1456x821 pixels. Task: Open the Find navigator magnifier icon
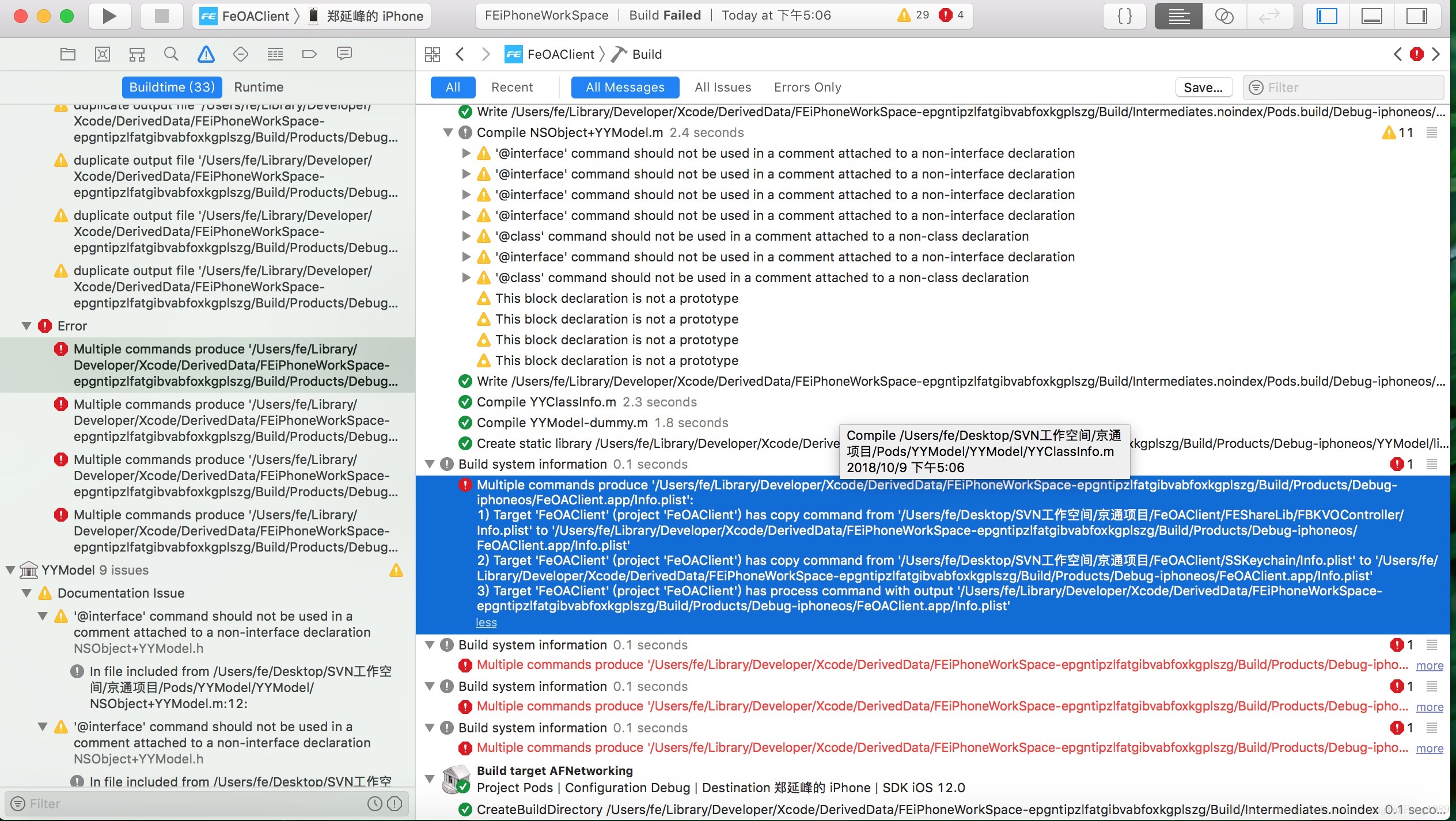[x=171, y=54]
